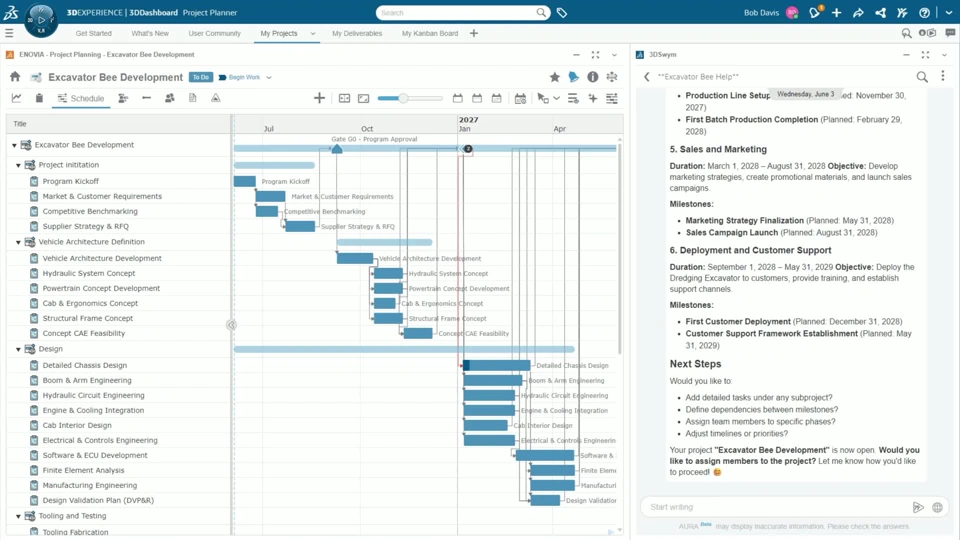Screen dimensions: 960x540
Task: Adjust the Gantt zoom slider handle
Action: [x=403, y=98]
